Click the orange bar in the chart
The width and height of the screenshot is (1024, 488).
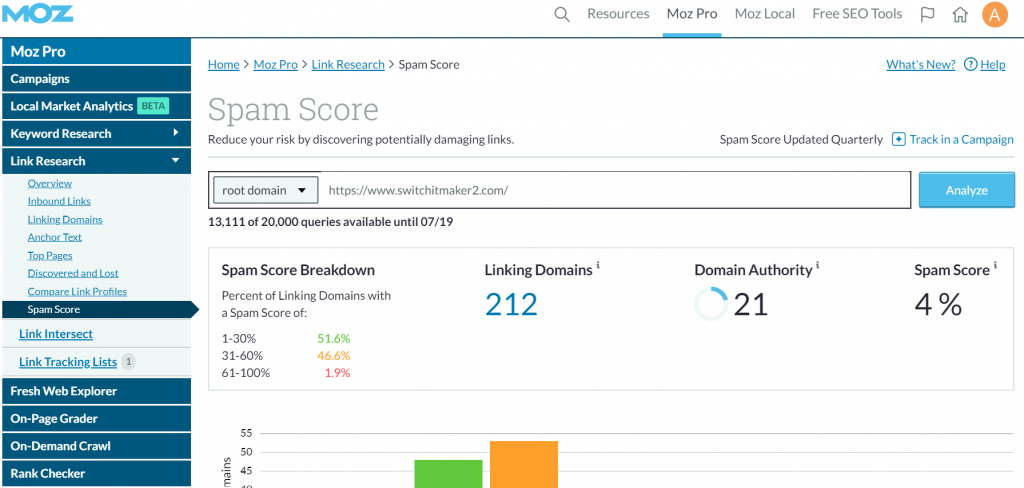[x=524, y=464]
